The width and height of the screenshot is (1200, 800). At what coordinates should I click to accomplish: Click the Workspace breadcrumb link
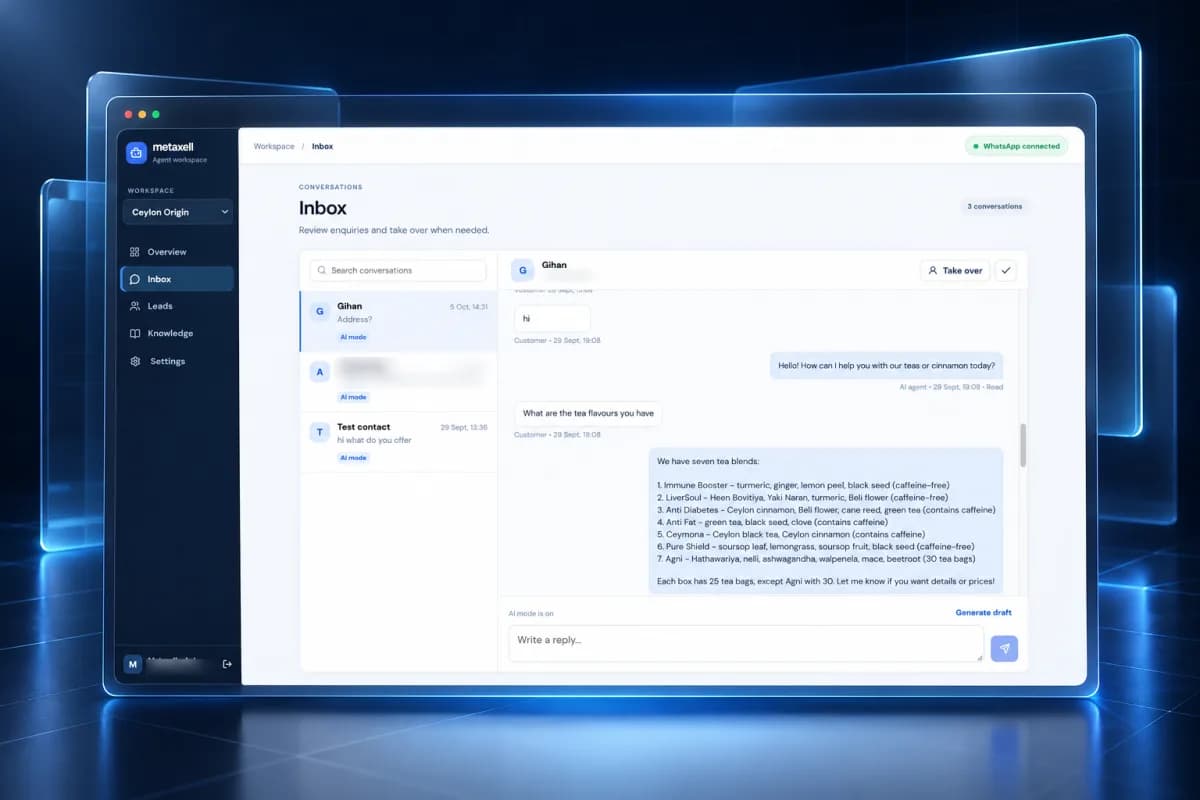tap(274, 146)
